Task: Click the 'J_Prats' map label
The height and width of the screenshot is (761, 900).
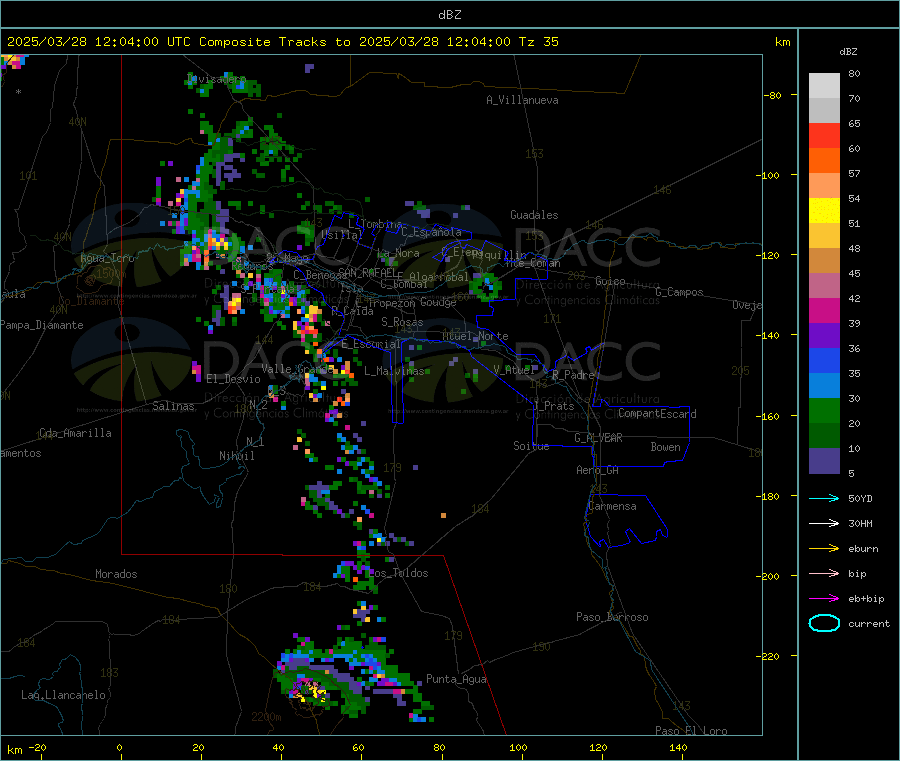Action: point(553,405)
